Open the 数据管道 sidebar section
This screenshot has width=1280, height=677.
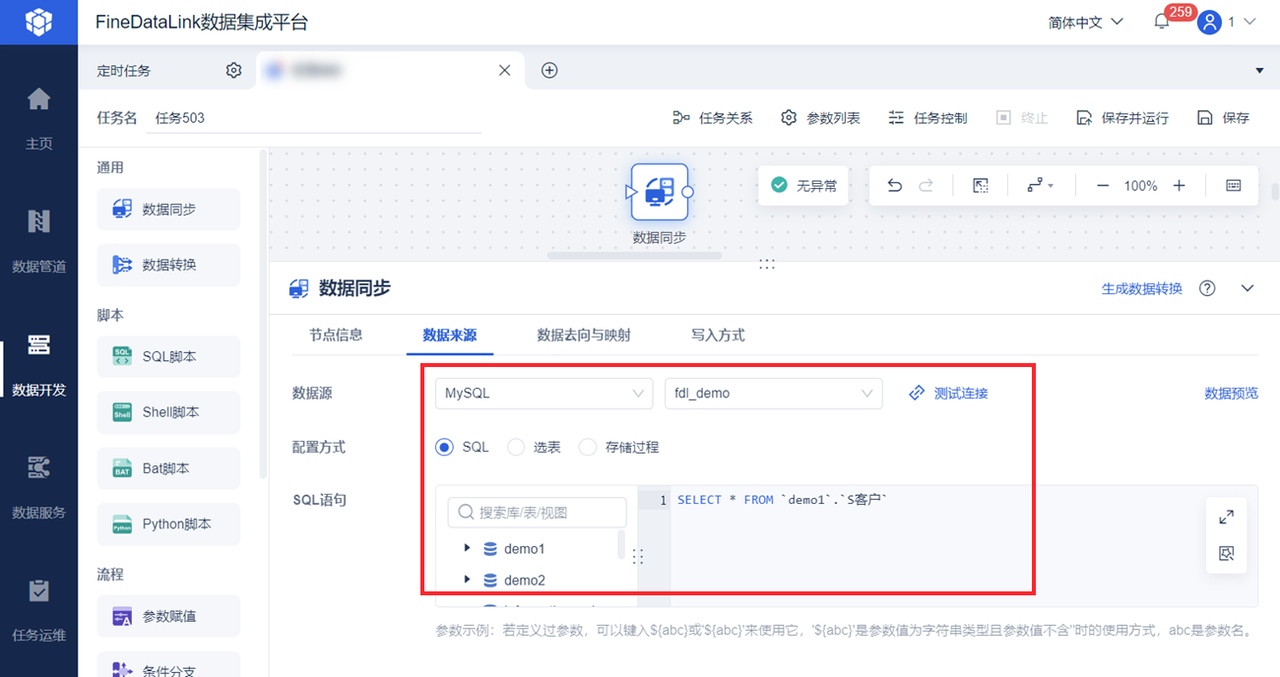click(39, 241)
